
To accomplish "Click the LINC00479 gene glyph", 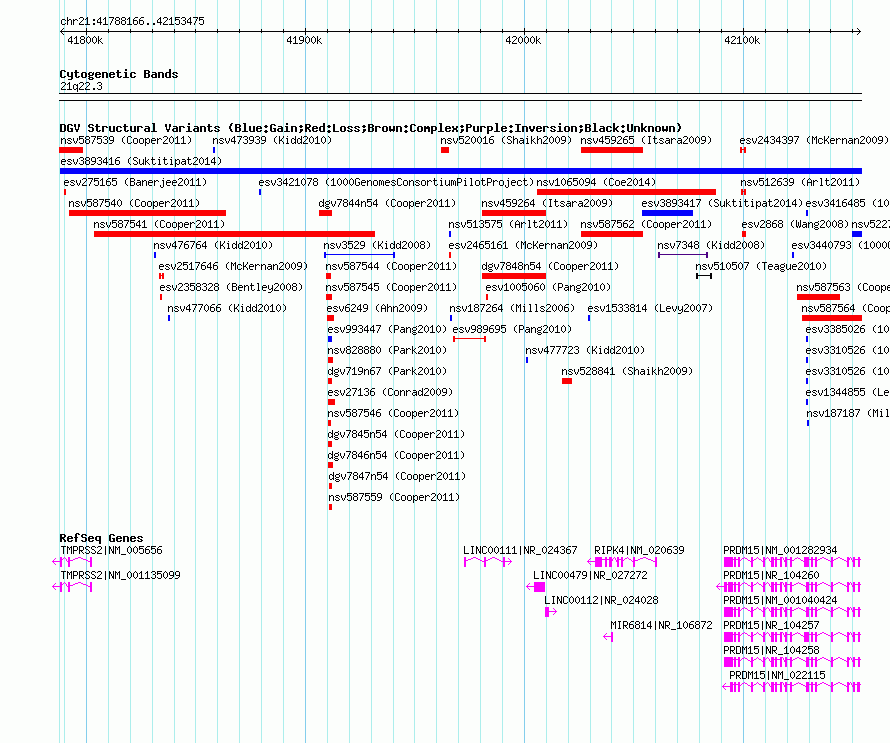I will (x=536, y=587).
